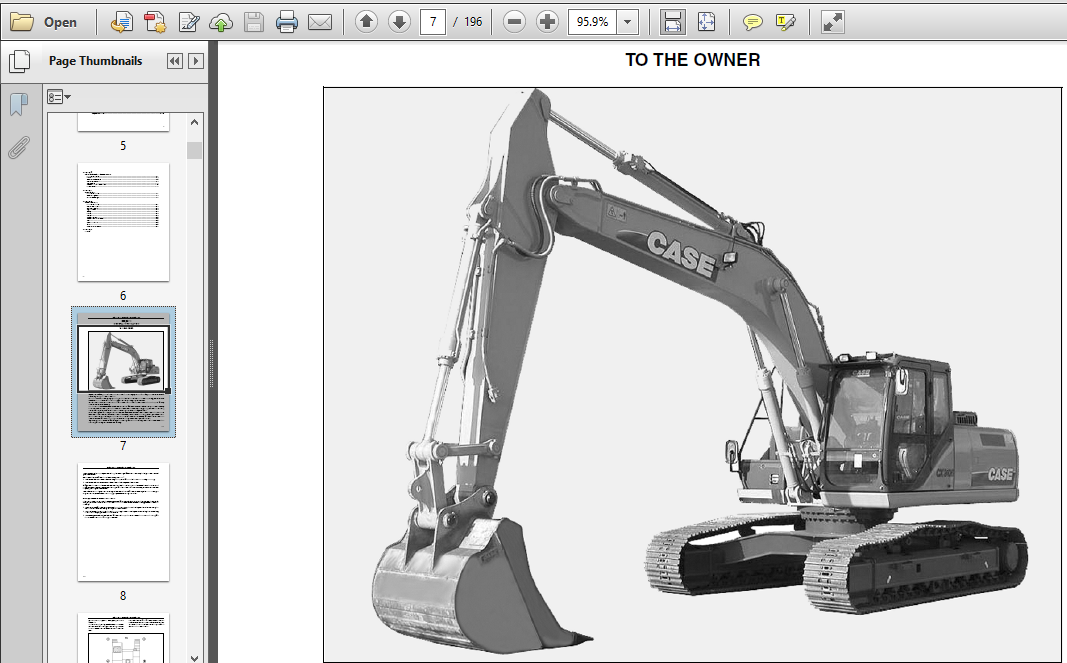
Task: Click the Open text button
Action: (x=60, y=22)
